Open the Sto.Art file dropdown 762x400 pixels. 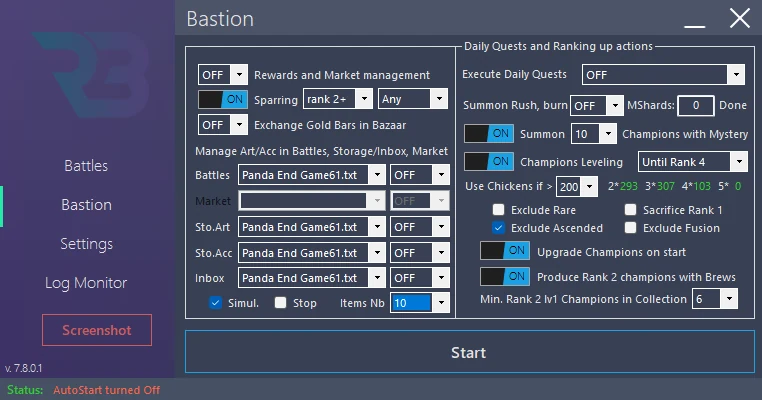(312, 227)
